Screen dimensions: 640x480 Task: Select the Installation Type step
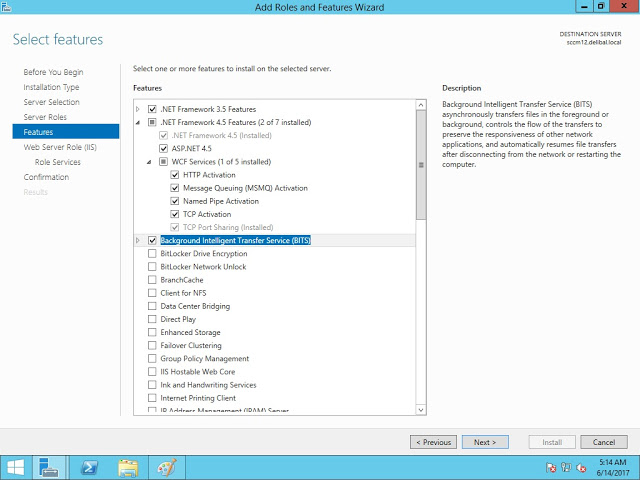tap(51, 87)
